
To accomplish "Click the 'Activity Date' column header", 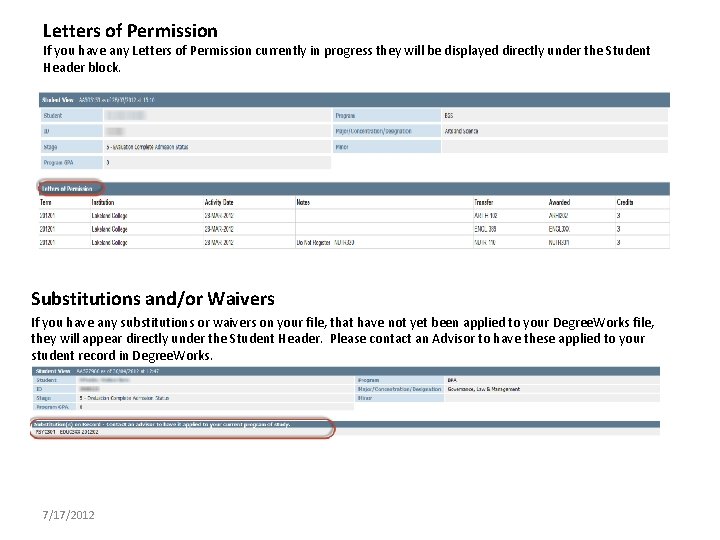I will 219,202.
